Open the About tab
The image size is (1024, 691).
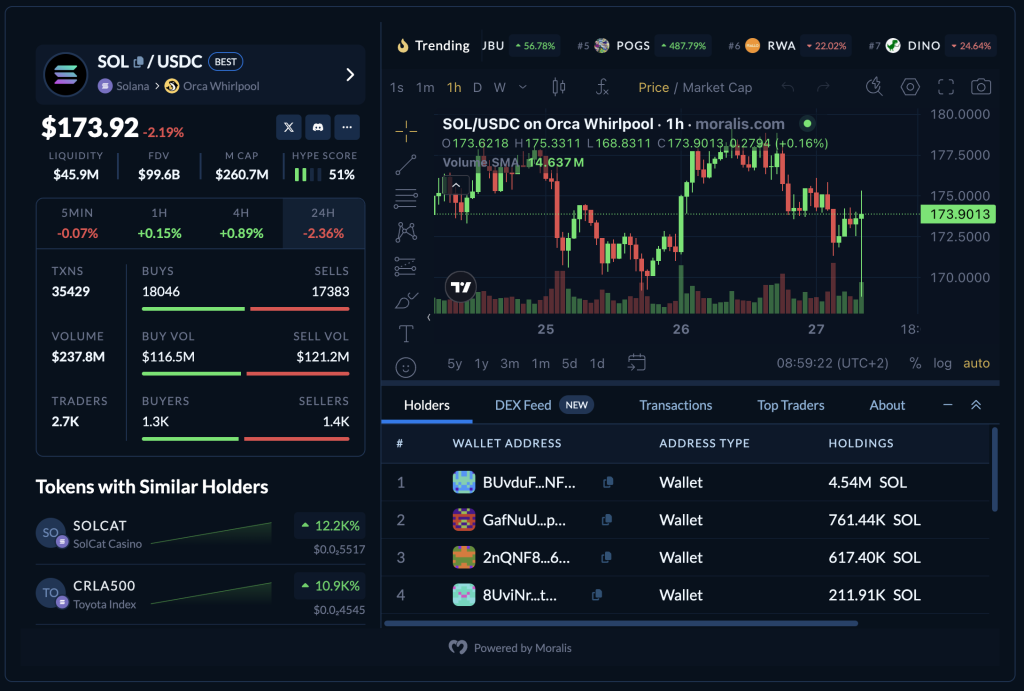887,405
